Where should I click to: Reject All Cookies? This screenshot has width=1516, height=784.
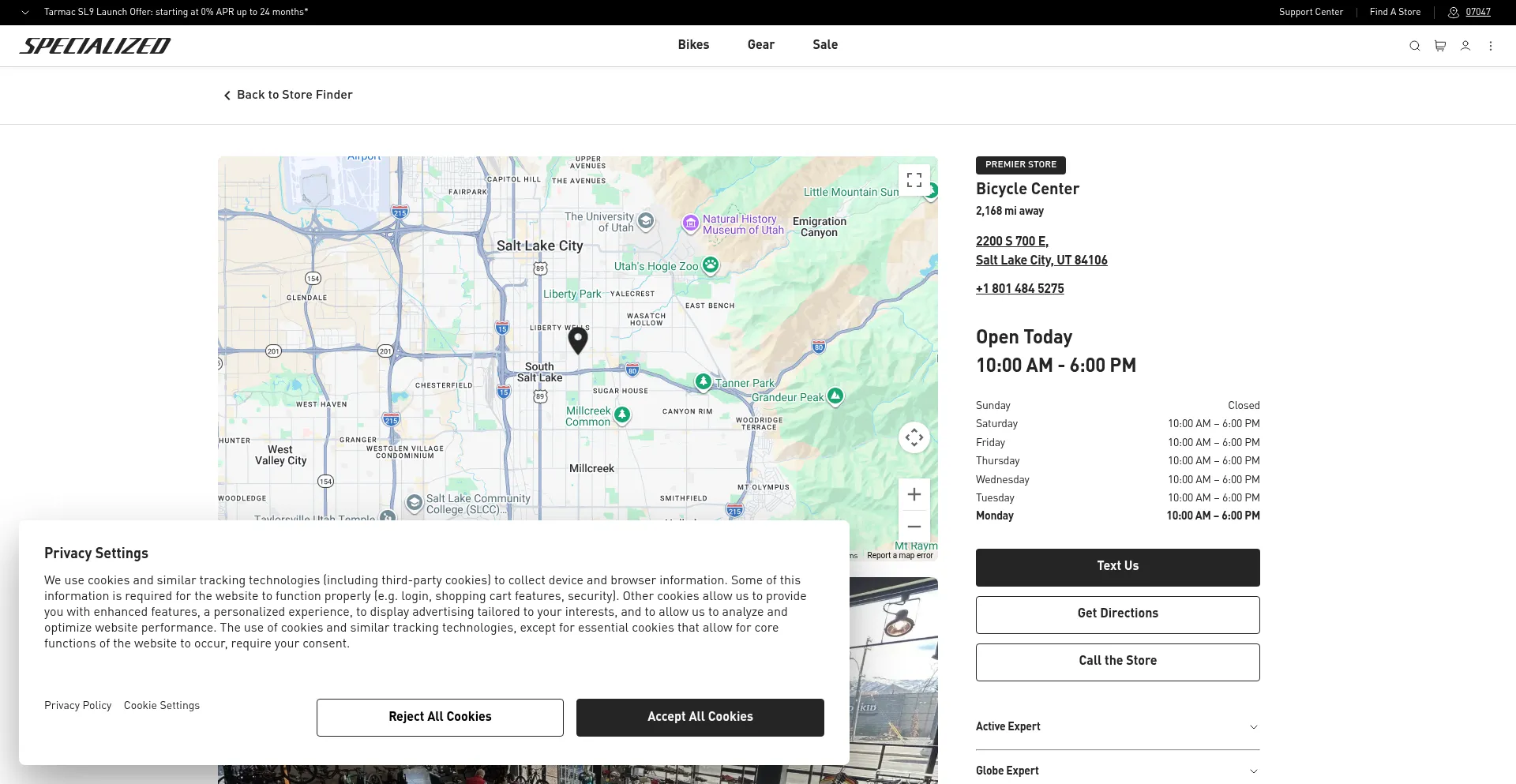440,718
